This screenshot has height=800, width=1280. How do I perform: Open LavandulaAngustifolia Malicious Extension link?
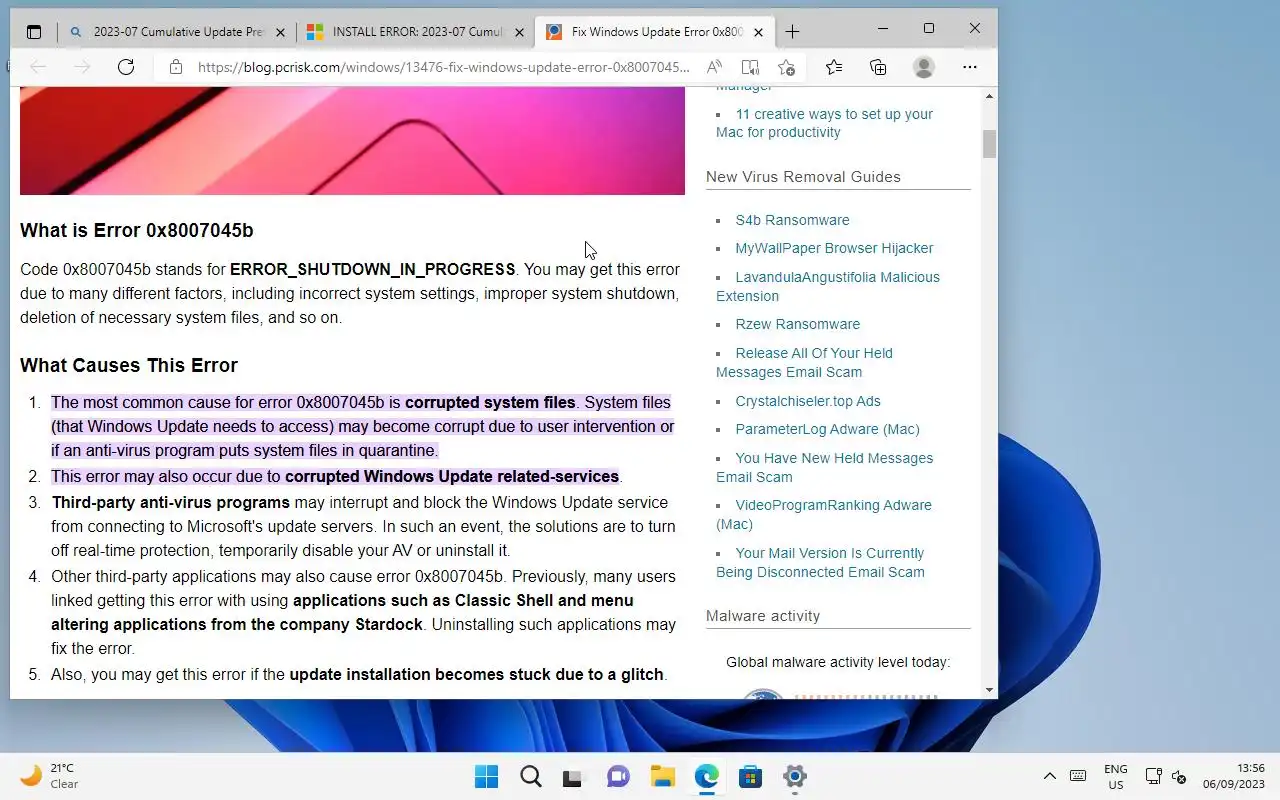coord(828,286)
